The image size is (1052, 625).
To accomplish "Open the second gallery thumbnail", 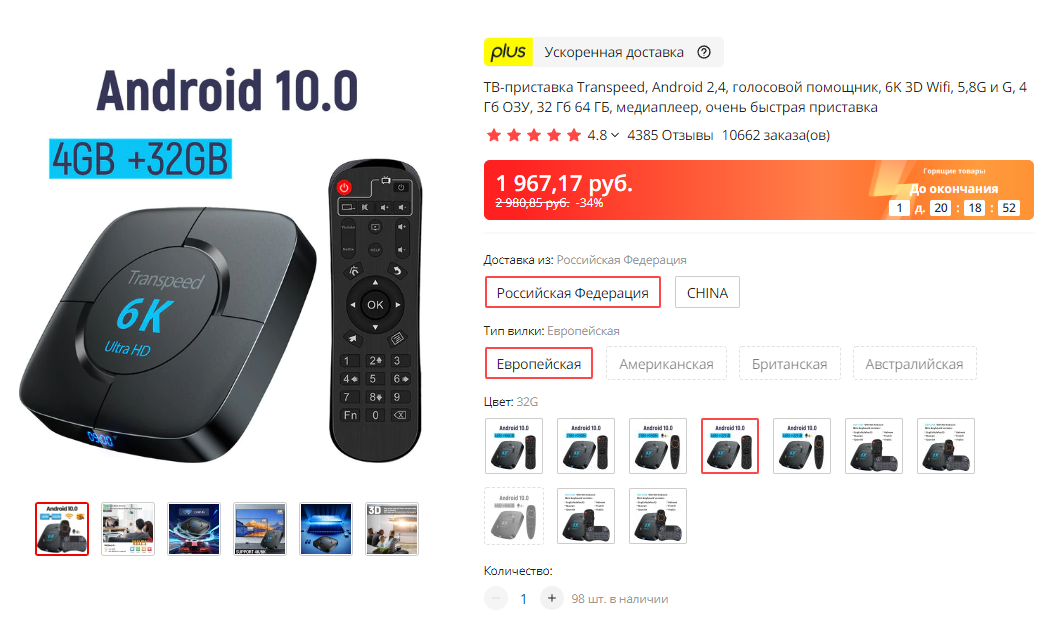I will (x=128, y=529).
